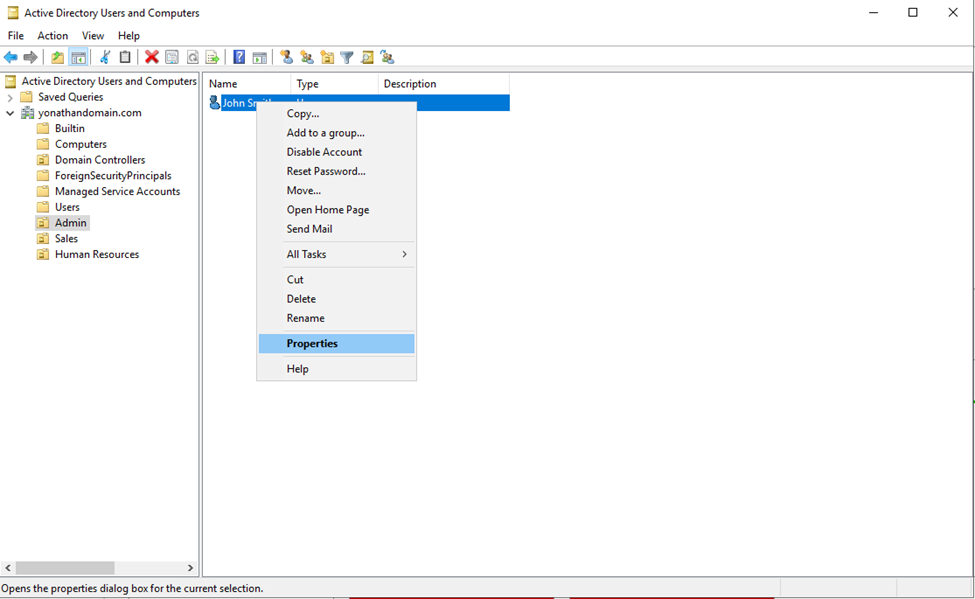Open the All Tasks submenu arrow
The width and height of the screenshot is (975, 599).
pyautogui.click(x=404, y=254)
